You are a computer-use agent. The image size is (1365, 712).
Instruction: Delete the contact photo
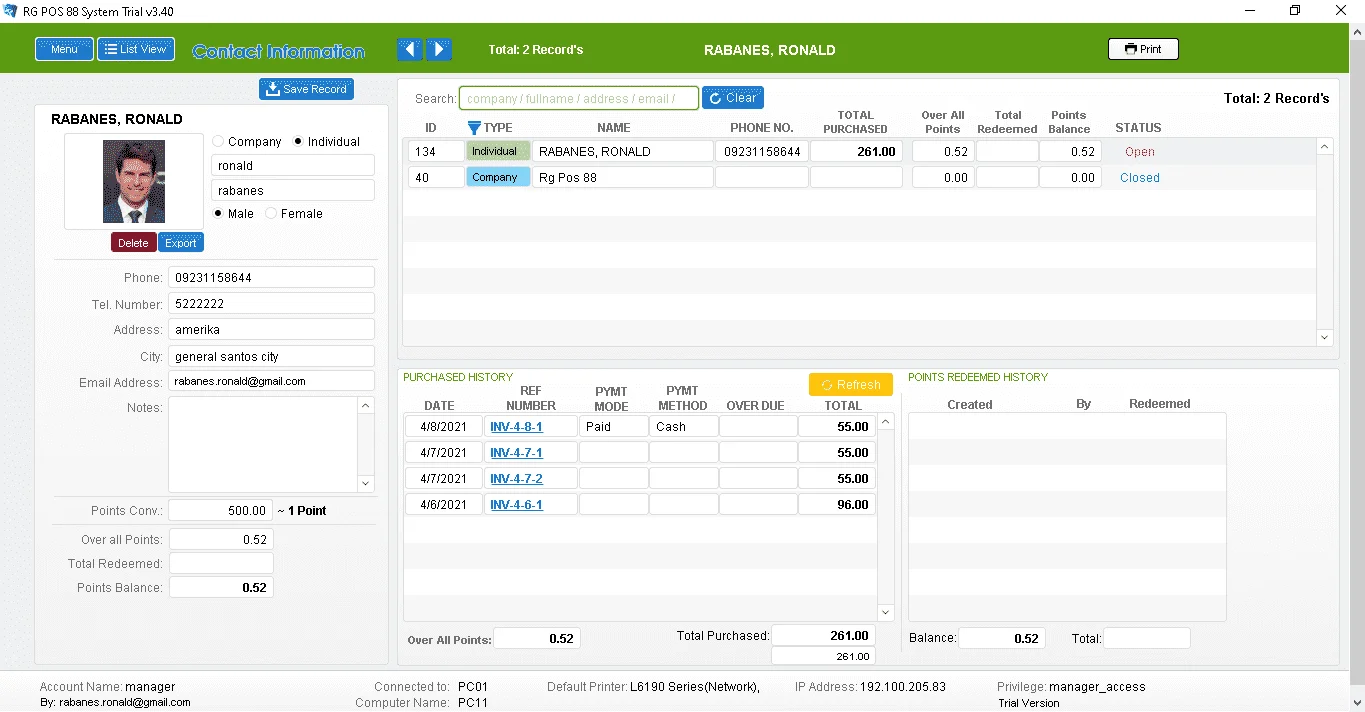tap(133, 243)
